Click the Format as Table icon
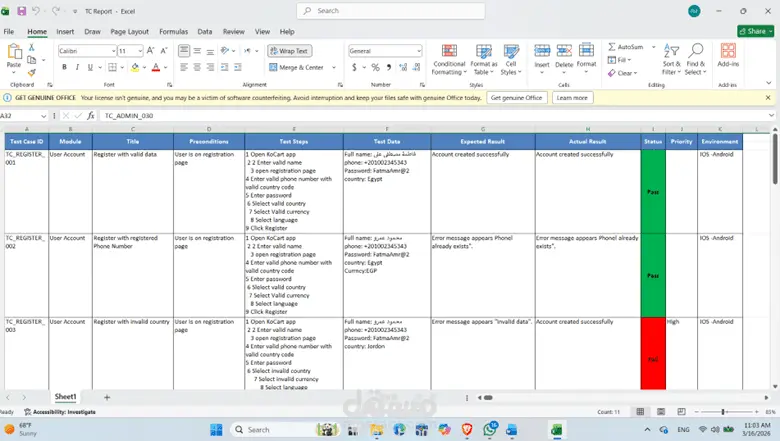The height and width of the screenshot is (441, 780). [484, 51]
